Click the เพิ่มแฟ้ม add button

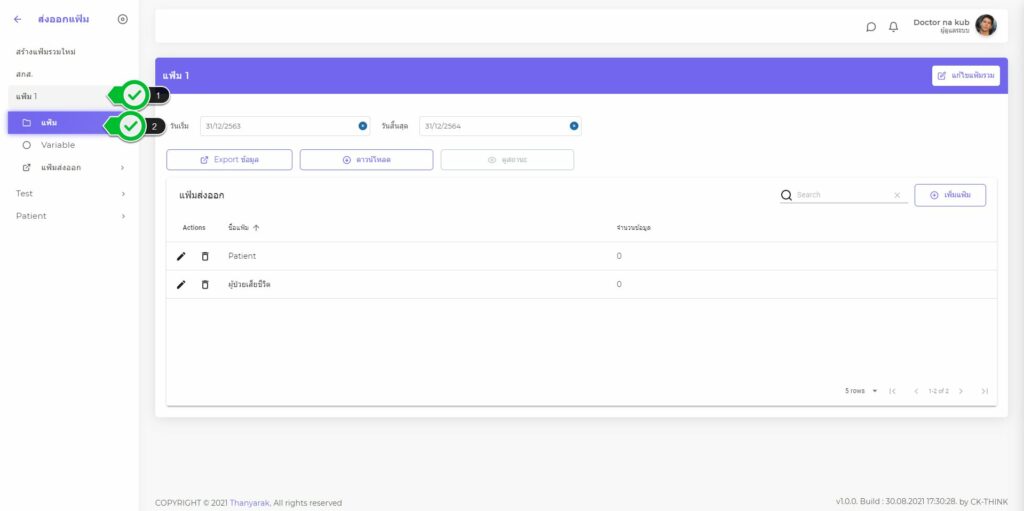(949, 195)
